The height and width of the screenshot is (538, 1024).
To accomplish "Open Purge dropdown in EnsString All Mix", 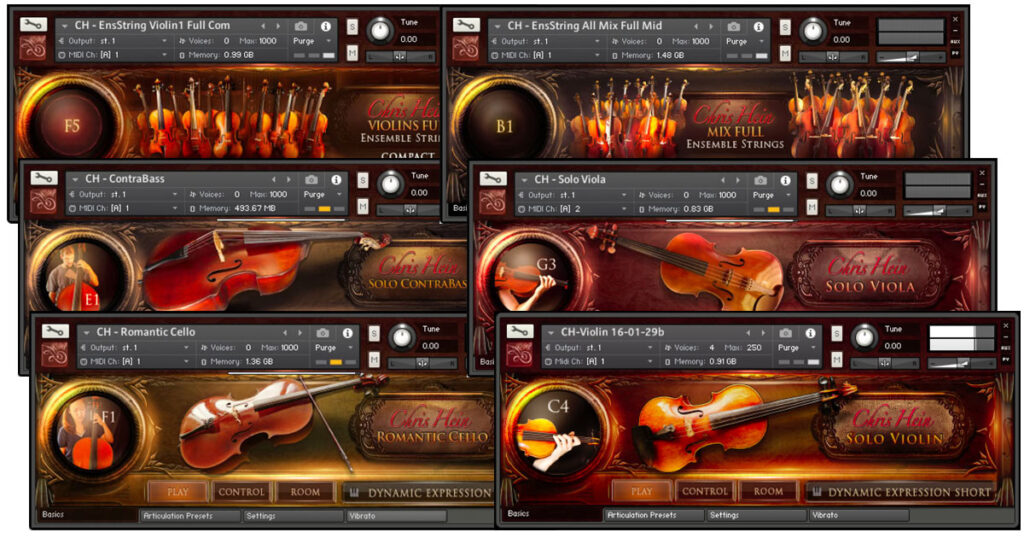I will pyautogui.click(x=744, y=41).
